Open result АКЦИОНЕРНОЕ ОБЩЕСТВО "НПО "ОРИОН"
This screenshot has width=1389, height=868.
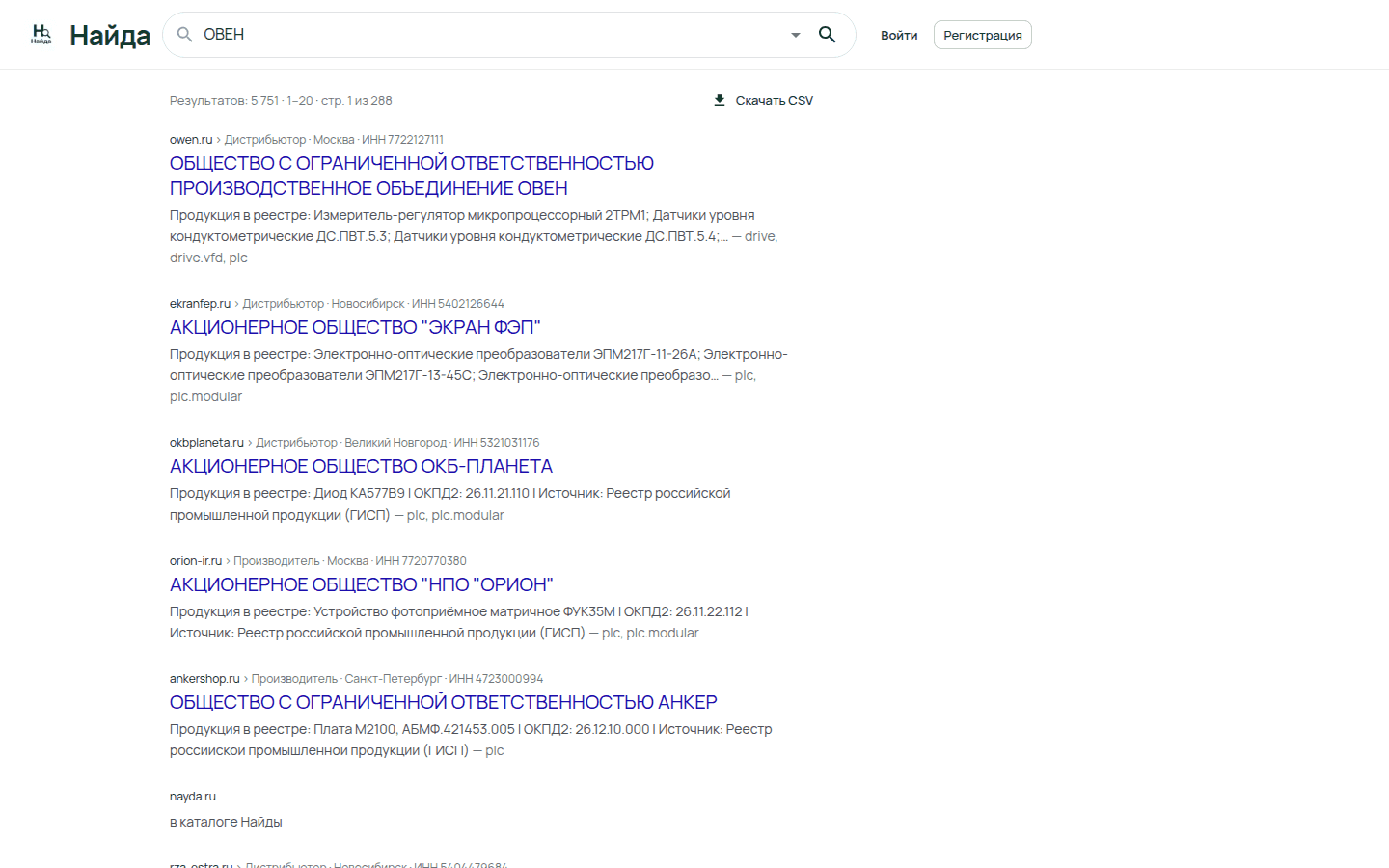[362, 584]
